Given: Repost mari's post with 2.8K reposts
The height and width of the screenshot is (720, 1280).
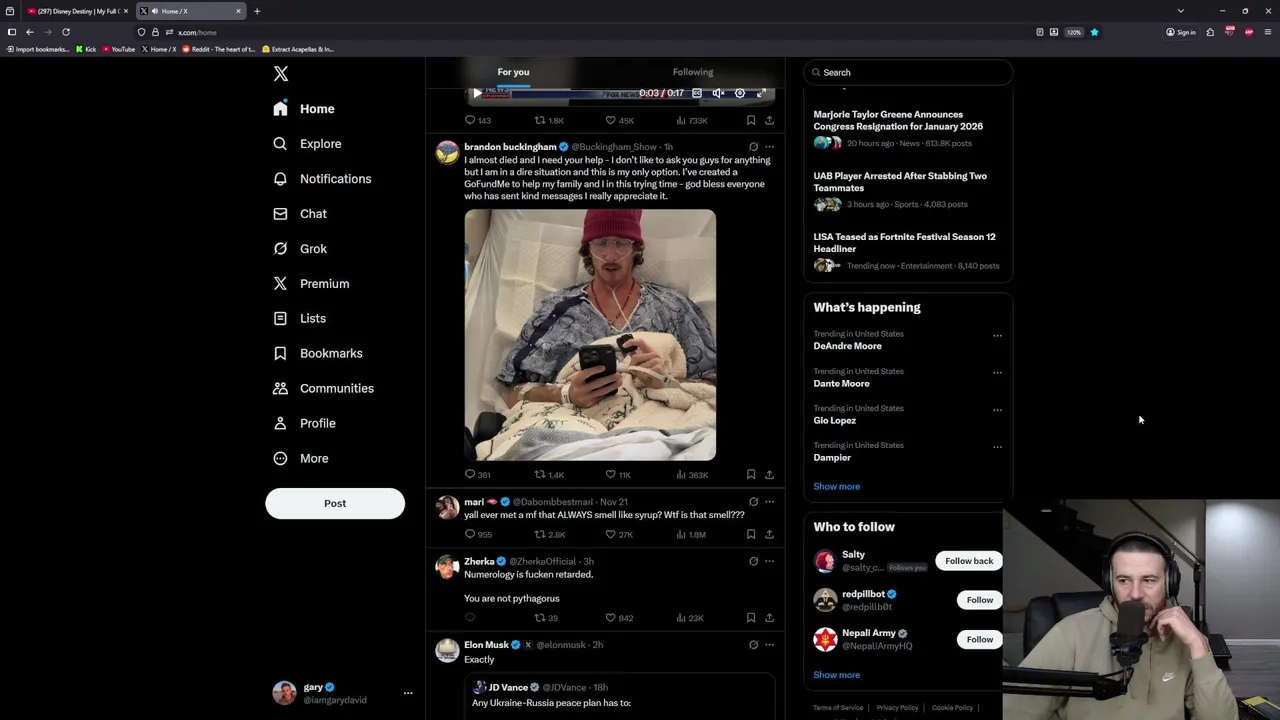Looking at the screenshot, I should click(549, 534).
